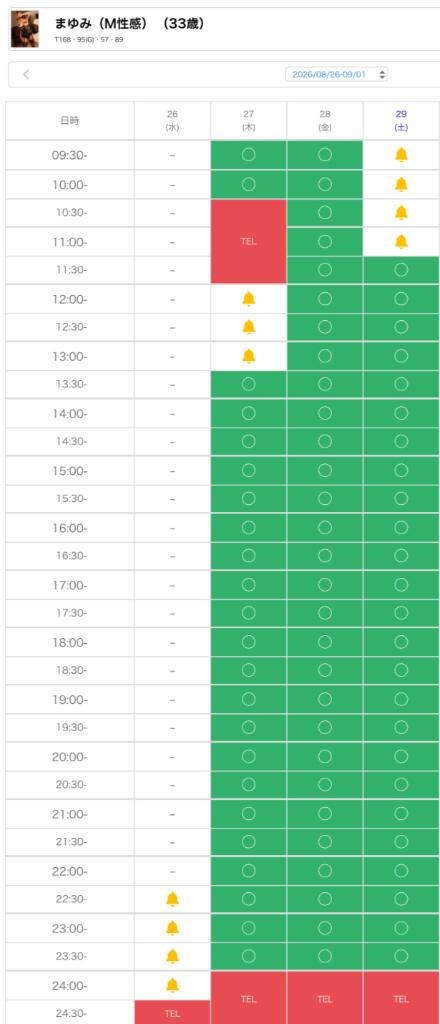440x1024 pixels.
Task: Open the 2026/08/26-09/01 week dropdown
Action: click(337, 74)
